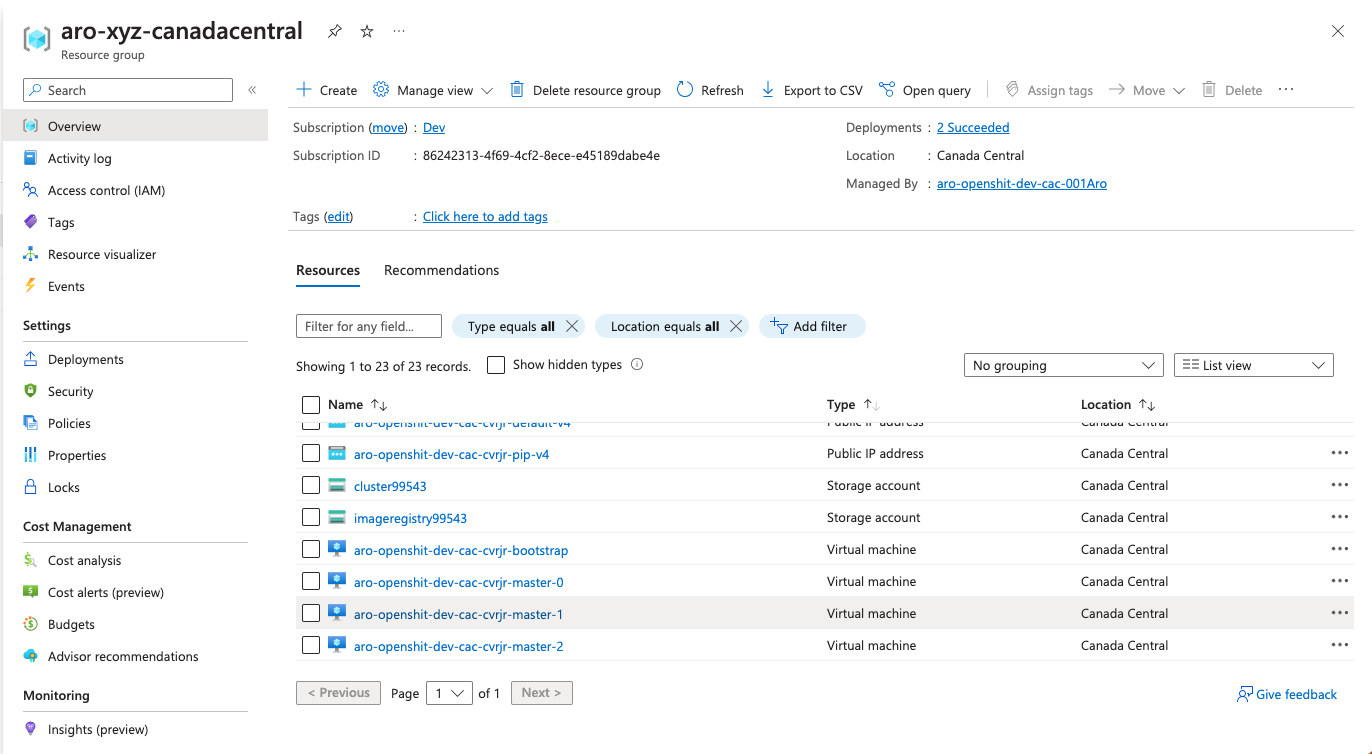Select all resources with the Name checkbox
This screenshot has width=1372, height=754.
(x=310, y=404)
